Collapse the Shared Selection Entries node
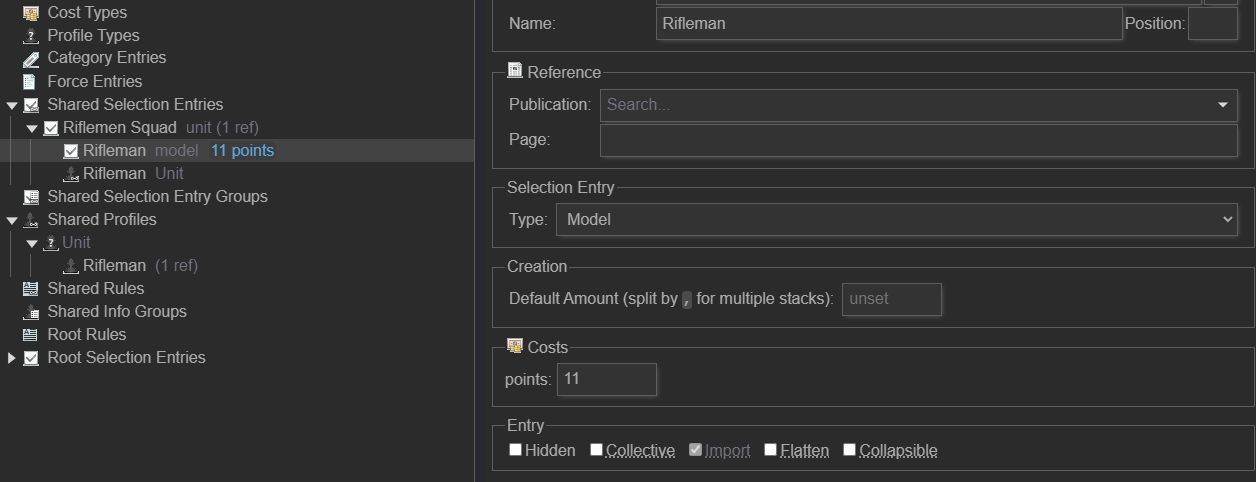The height and width of the screenshot is (482, 1256). click(12, 105)
